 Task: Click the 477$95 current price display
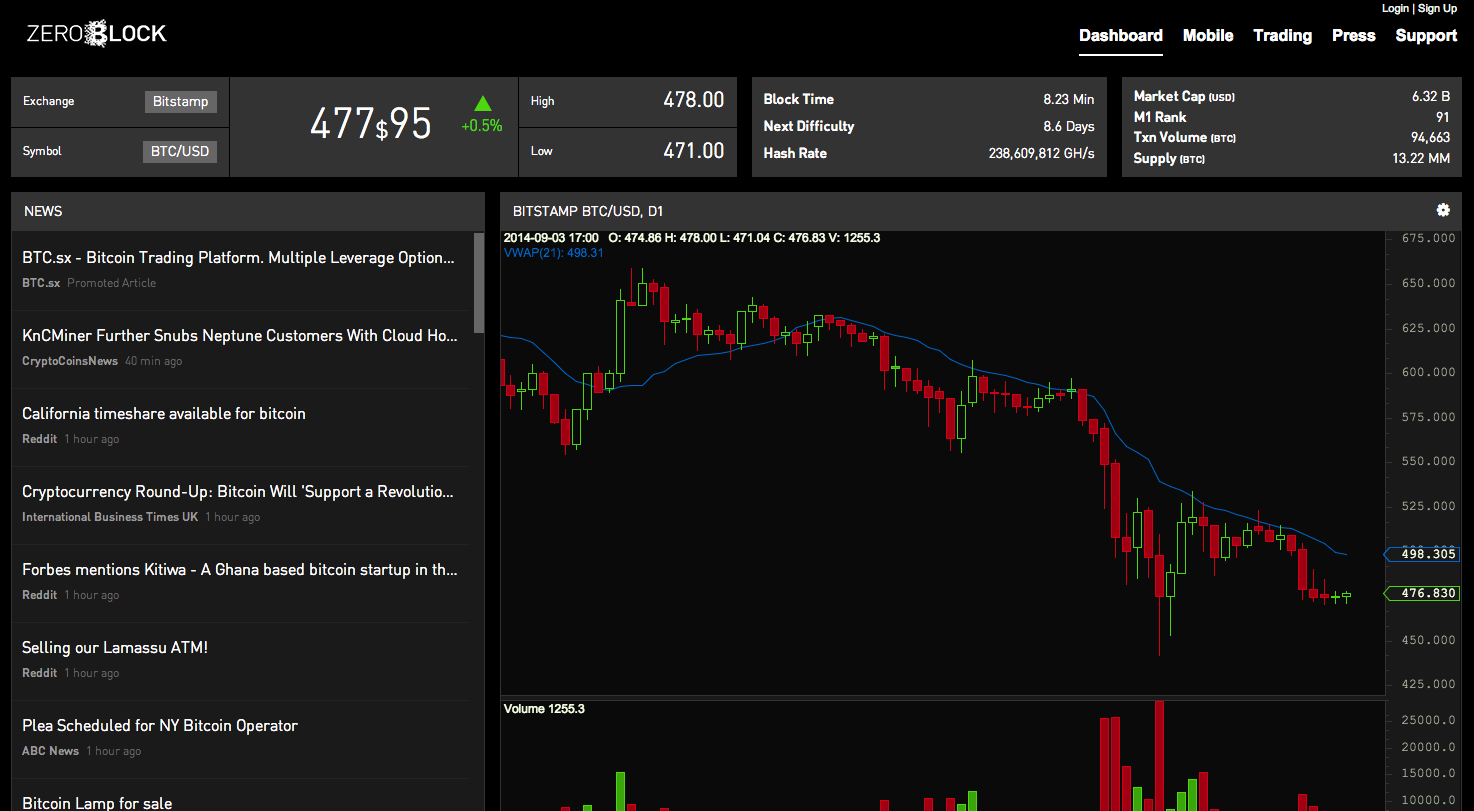(371, 125)
